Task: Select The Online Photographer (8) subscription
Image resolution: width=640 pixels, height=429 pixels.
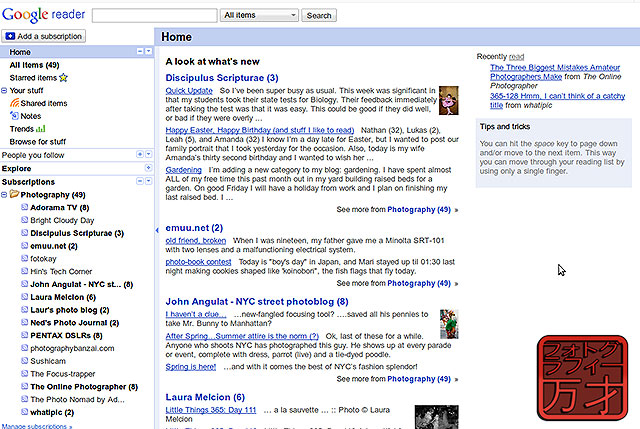Action: pos(84,387)
